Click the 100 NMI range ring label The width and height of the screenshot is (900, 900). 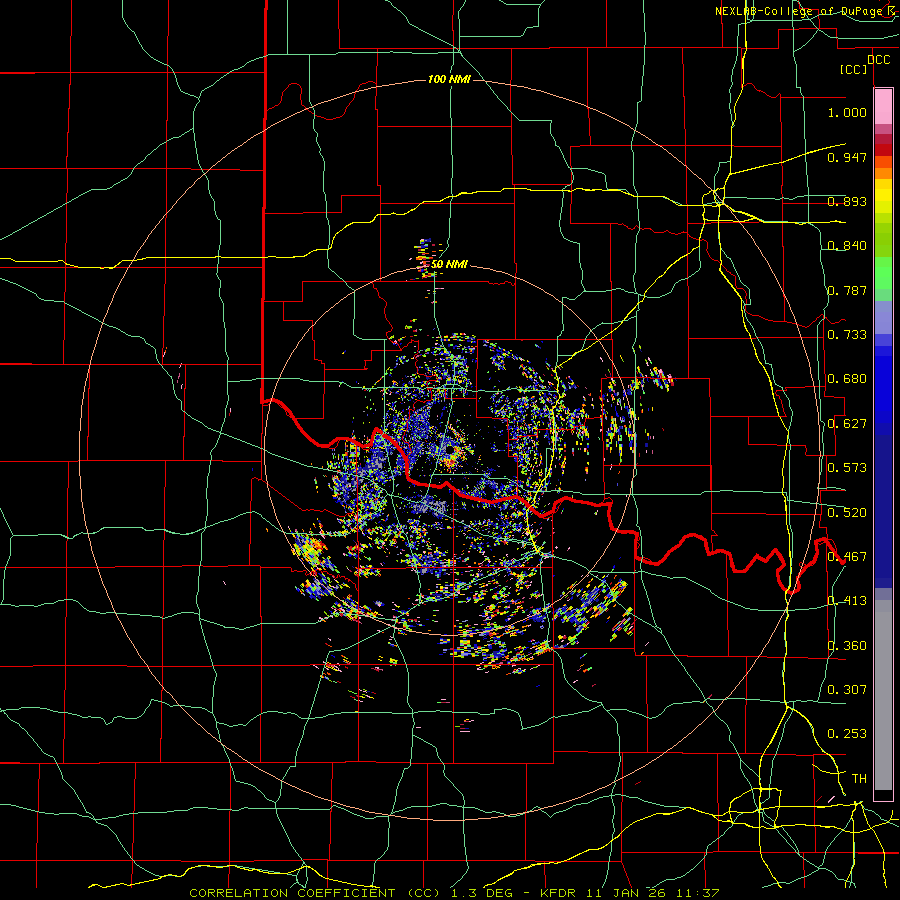point(449,79)
